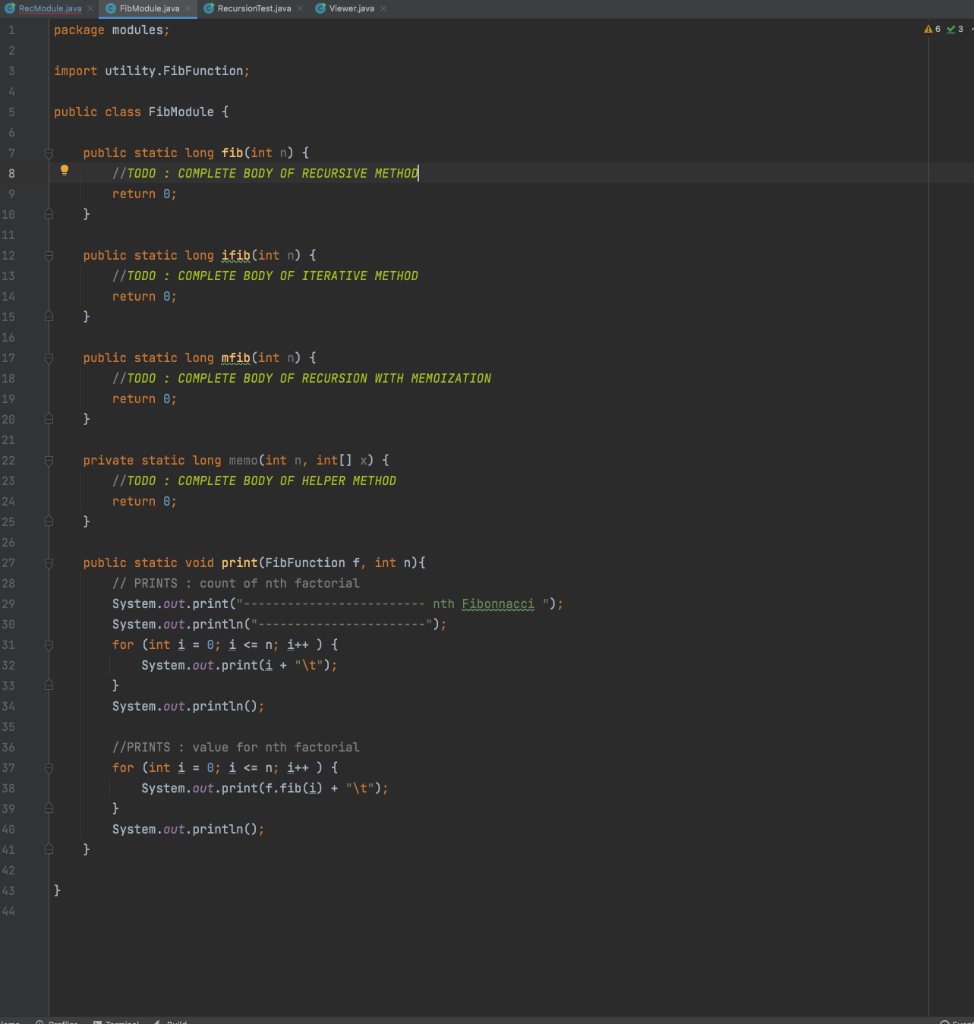Click 'return 0;' on line 24
The height and width of the screenshot is (1024, 974).
pos(144,502)
